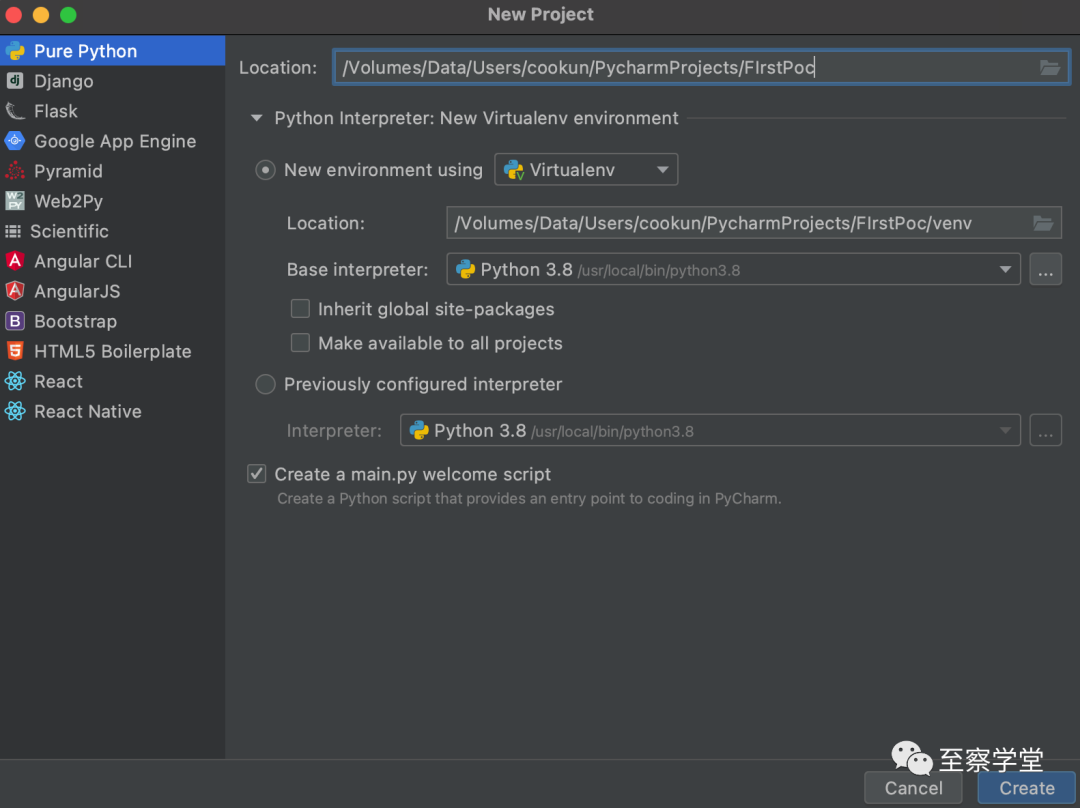1080x808 pixels.
Task: Open the Virtualenv environment type dropdown
Action: pos(586,170)
